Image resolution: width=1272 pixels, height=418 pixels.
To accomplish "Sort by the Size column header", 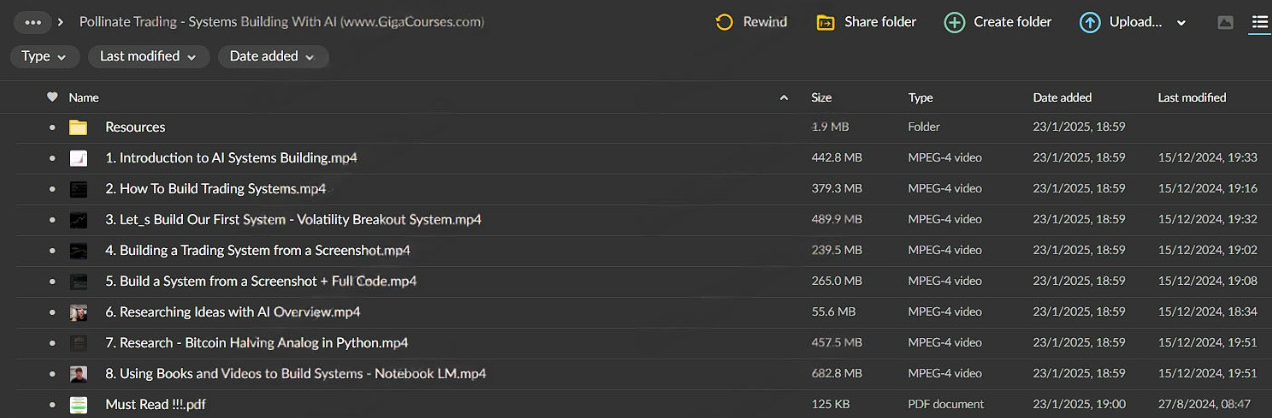I will (821, 97).
